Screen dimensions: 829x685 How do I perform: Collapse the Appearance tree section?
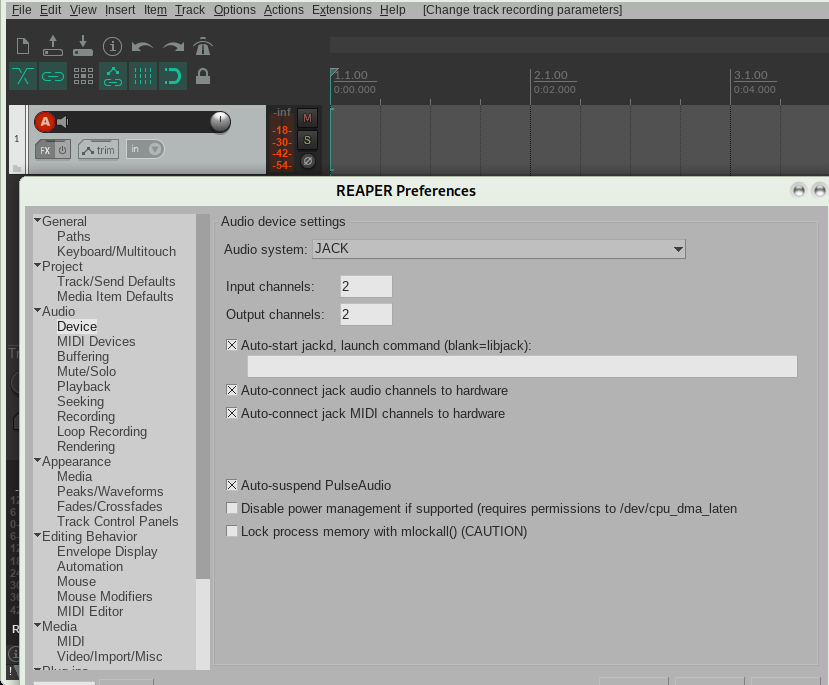[x=38, y=460]
